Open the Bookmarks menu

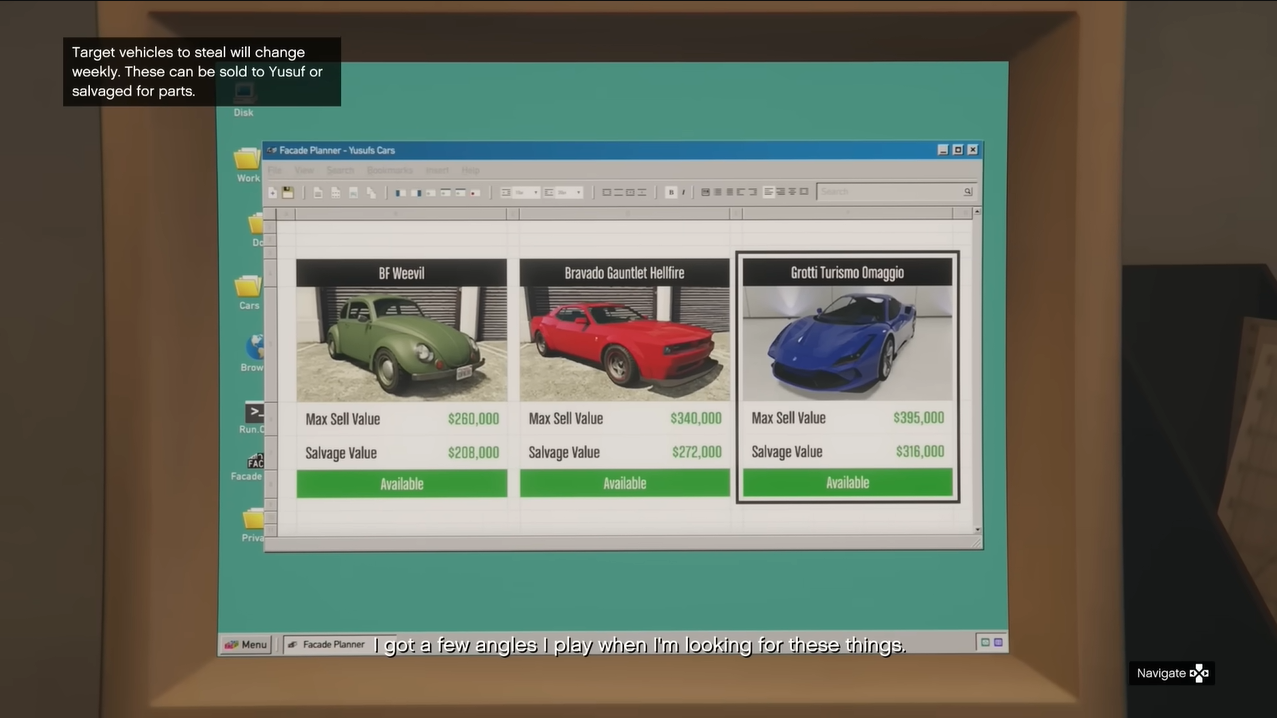click(x=390, y=171)
